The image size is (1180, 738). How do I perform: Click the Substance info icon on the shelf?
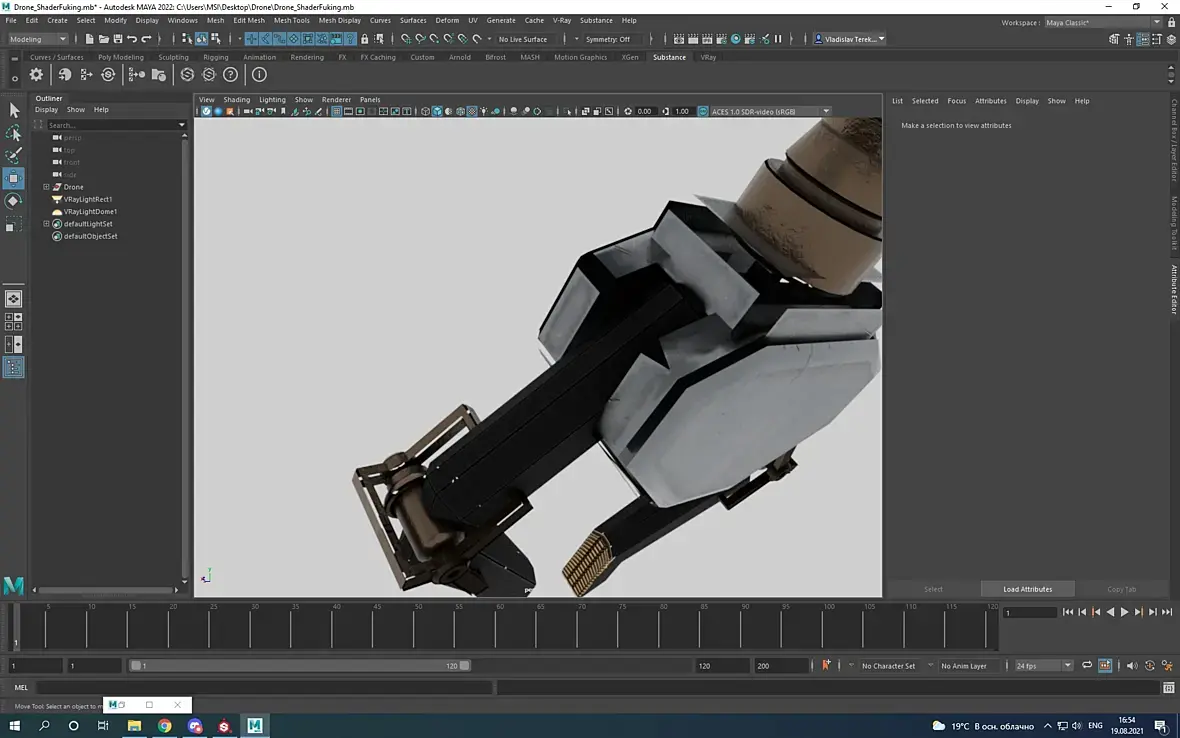pos(259,75)
